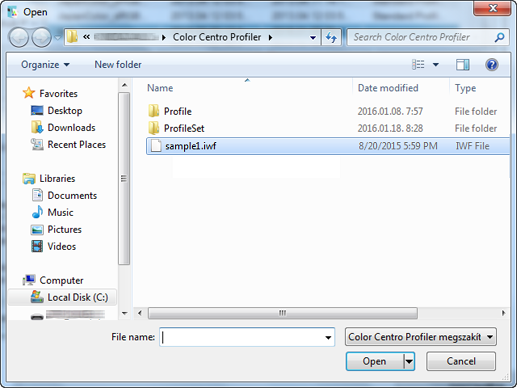Click New folder

click(x=118, y=65)
